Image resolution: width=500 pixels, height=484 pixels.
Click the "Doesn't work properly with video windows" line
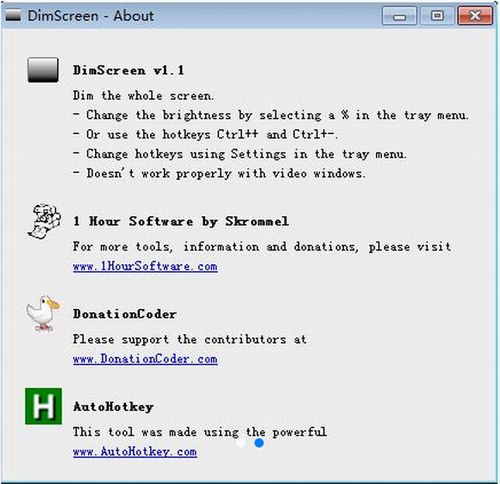coord(219,173)
